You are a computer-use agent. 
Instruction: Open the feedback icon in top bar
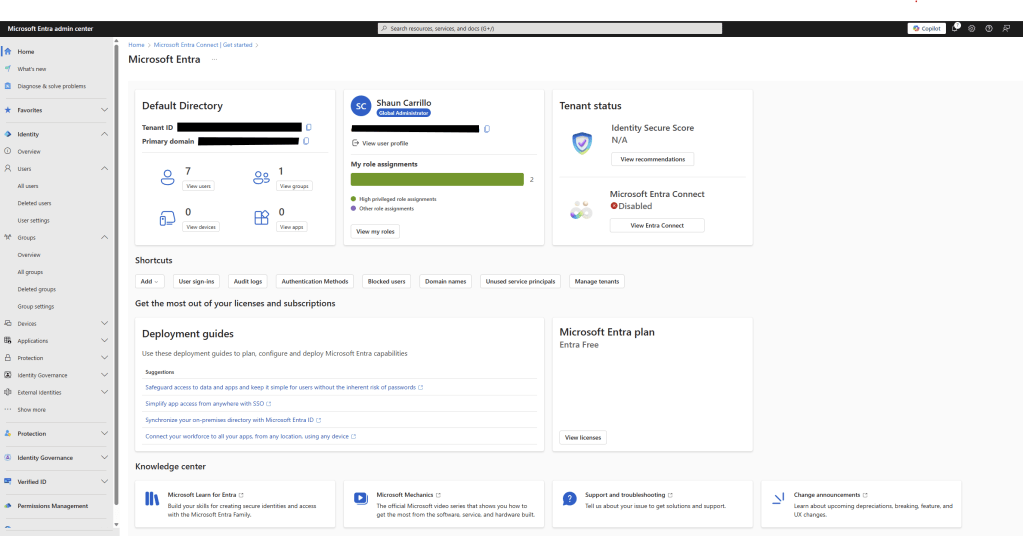(x=1005, y=28)
